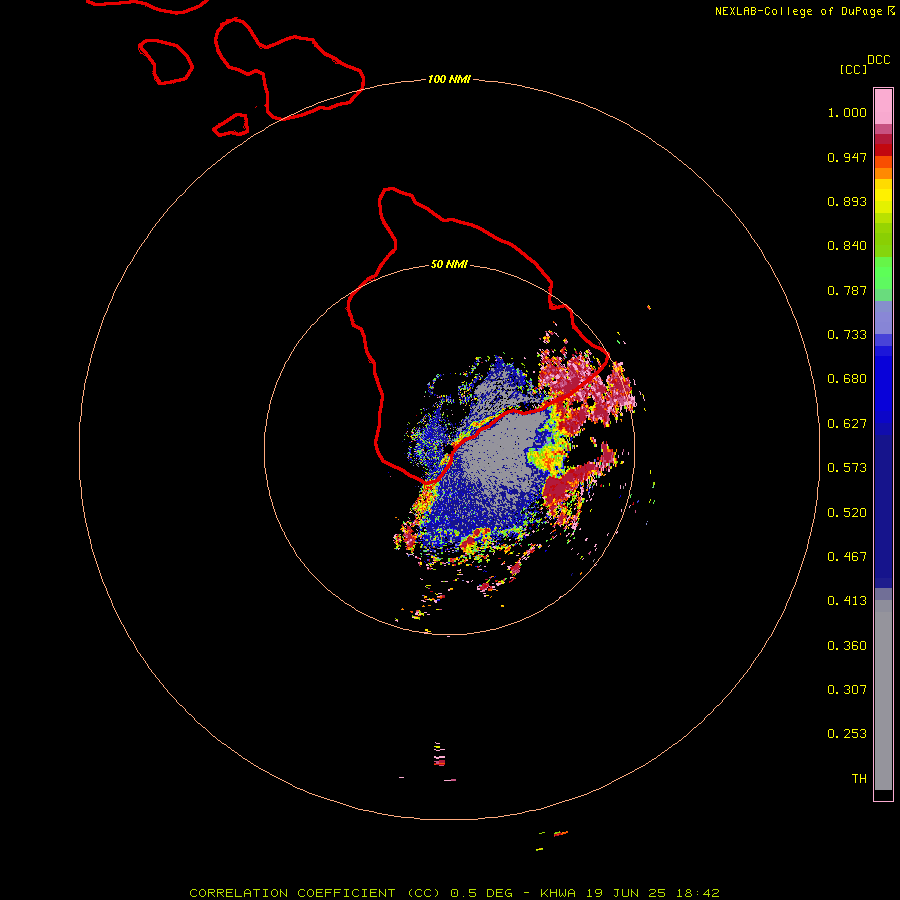The width and height of the screenshot is (900, 900).
Task: Click the 0.627 scale value
Action: (847, 424)
